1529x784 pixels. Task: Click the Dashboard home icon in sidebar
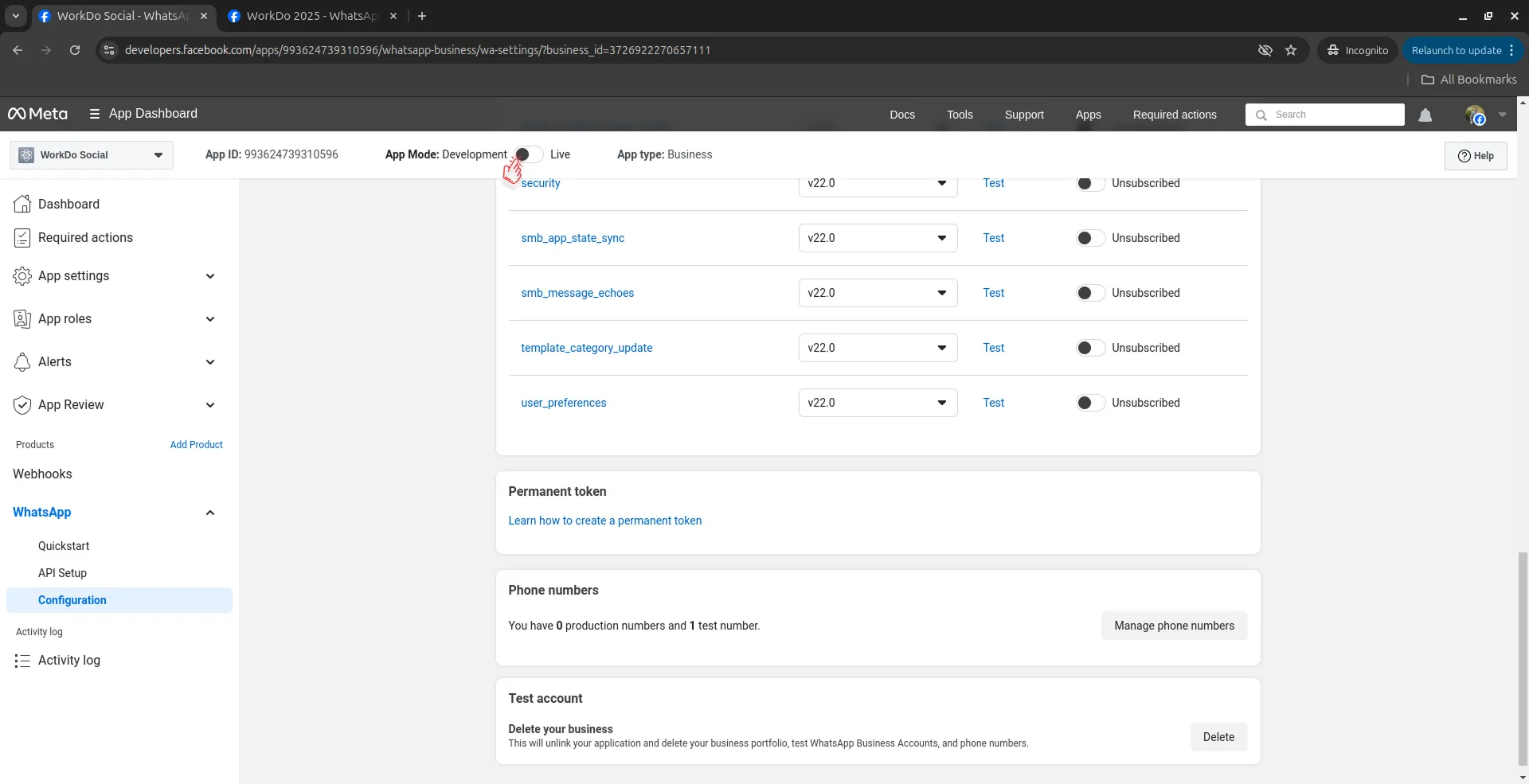[22, 205]
